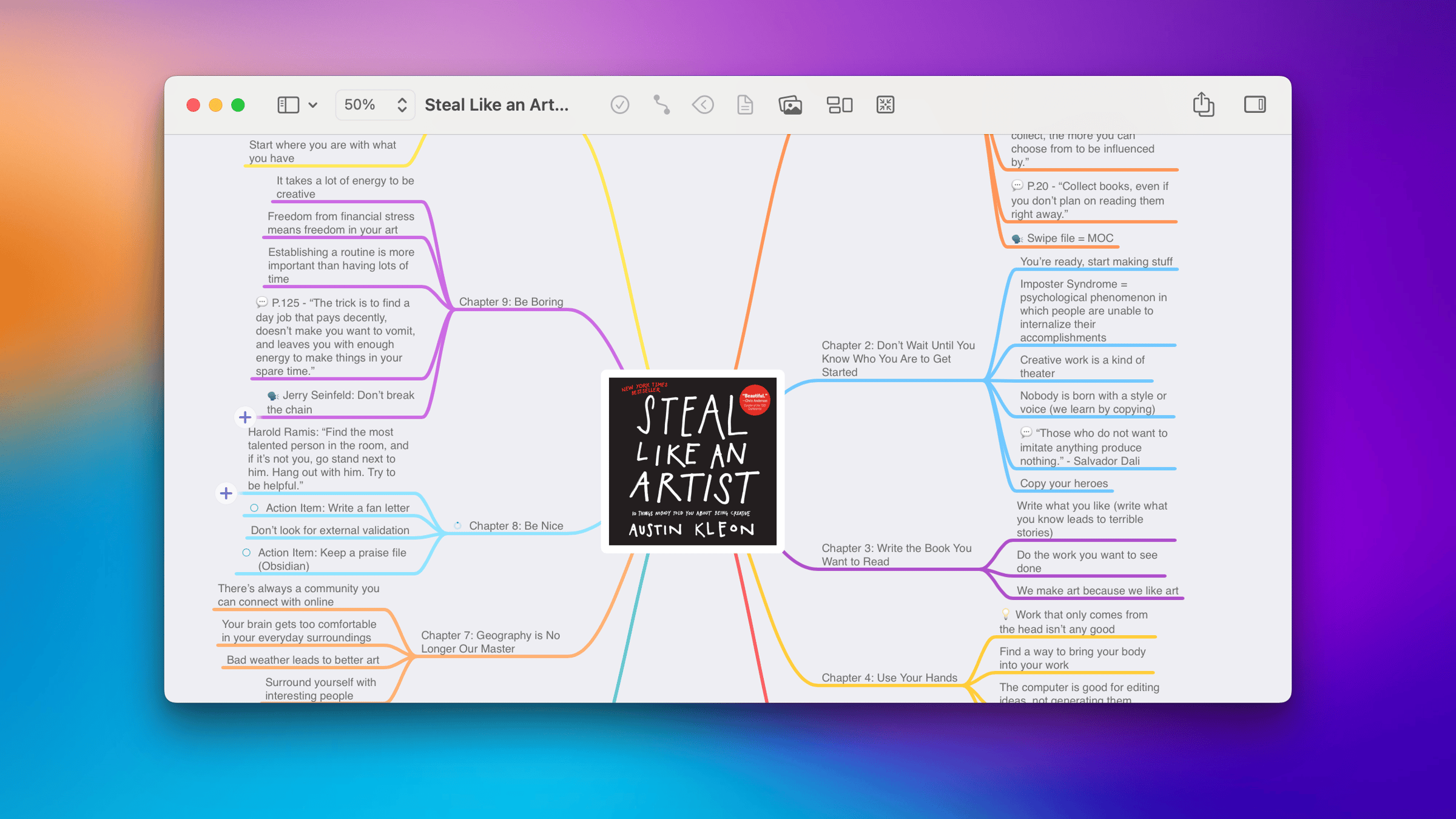Toggle Chapter 8: Be Nice progress circle
1456x819 pixels.
(458, 525)
